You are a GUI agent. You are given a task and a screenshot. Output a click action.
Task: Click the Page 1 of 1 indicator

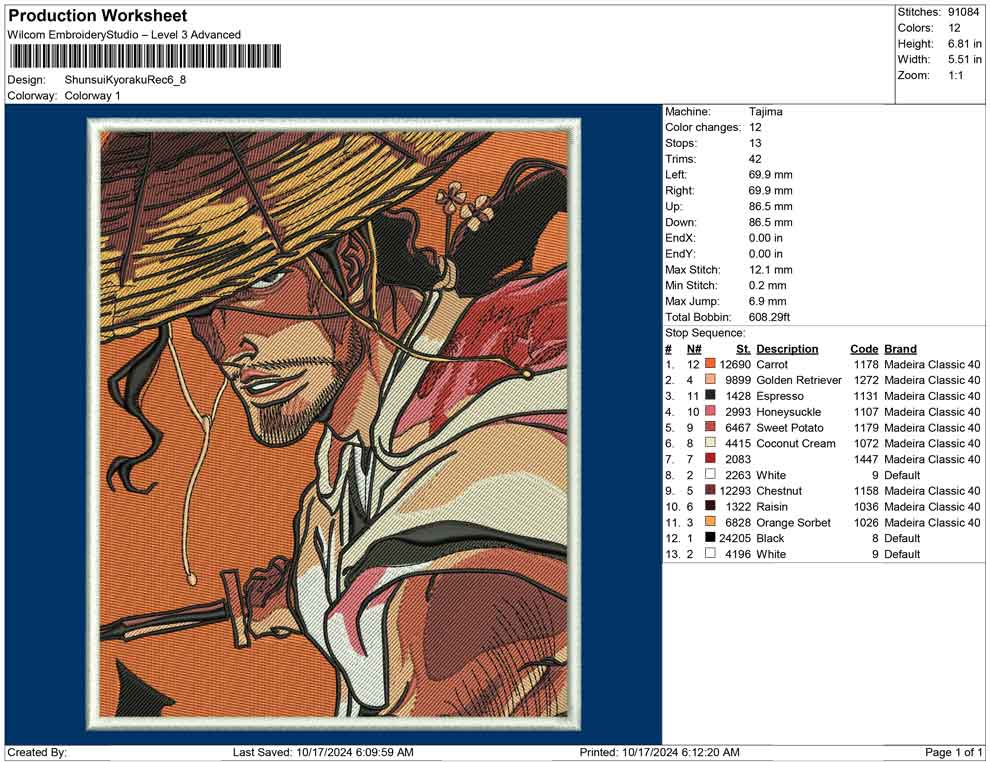tap(953, 753)
